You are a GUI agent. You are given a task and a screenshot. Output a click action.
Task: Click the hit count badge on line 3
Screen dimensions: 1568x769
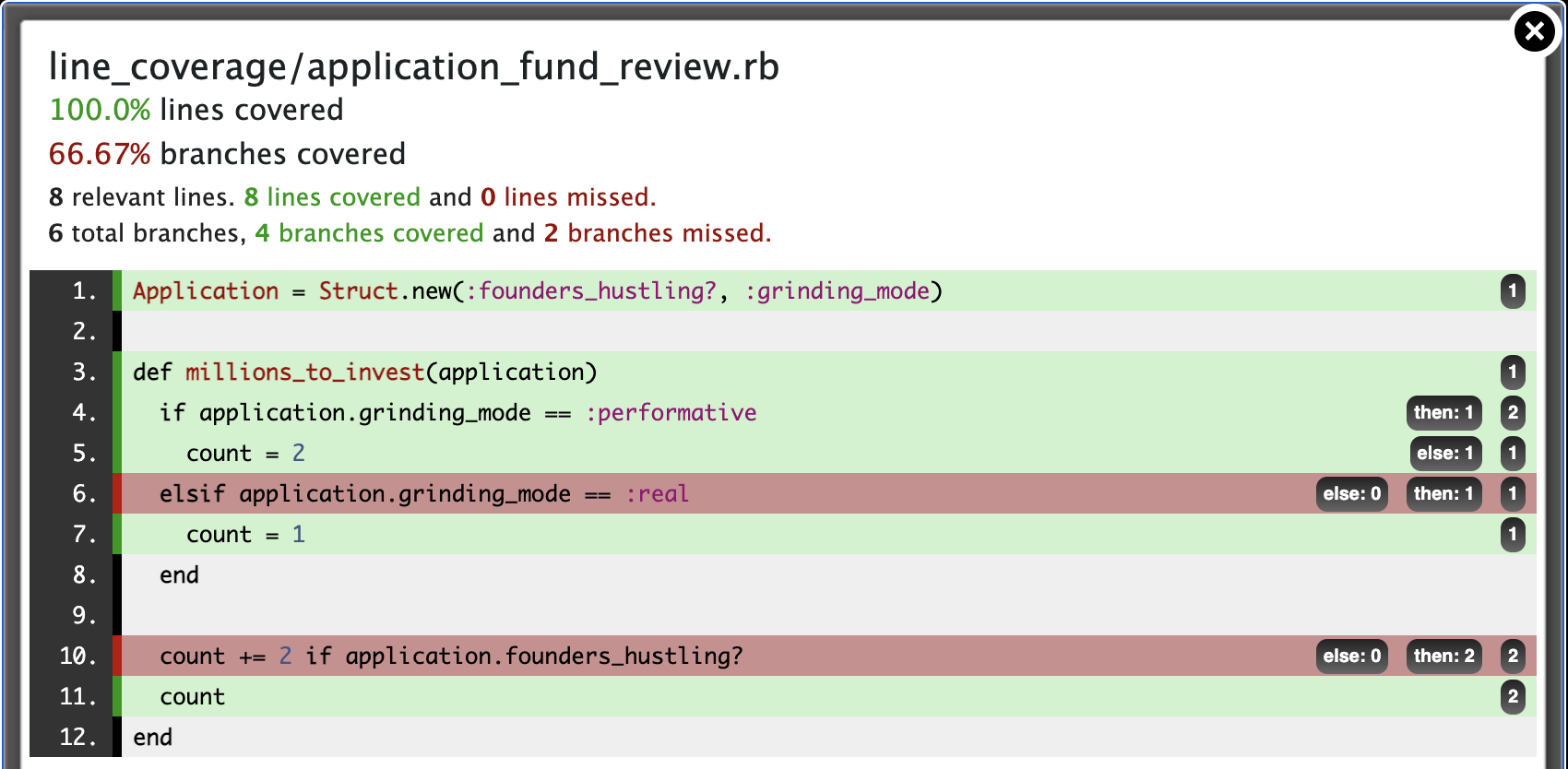pyautogui.click(x=1512, y=373)
